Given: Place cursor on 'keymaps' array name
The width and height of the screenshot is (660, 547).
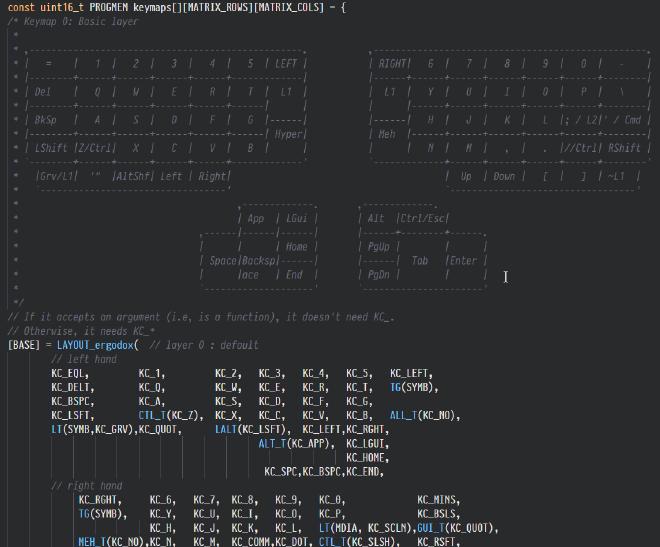Looking at the screenshot, I should pos(152,8).
